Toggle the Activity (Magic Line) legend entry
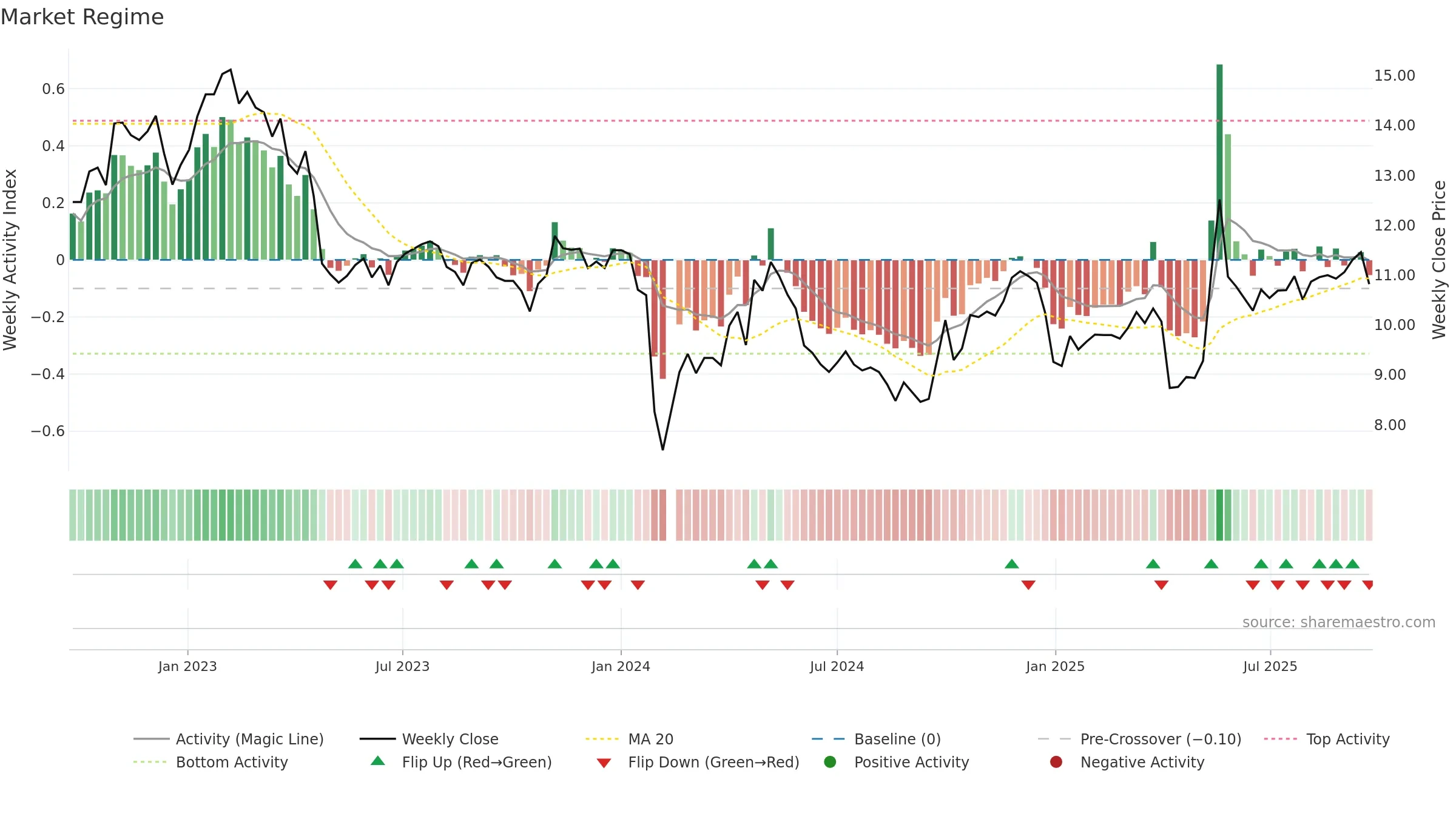 point(229,739)
